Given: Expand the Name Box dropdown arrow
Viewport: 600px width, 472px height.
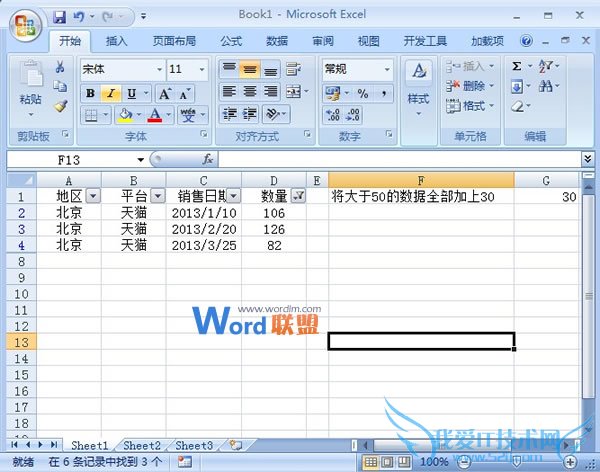Looking at the screenshot, I should [x=140, y=160].
